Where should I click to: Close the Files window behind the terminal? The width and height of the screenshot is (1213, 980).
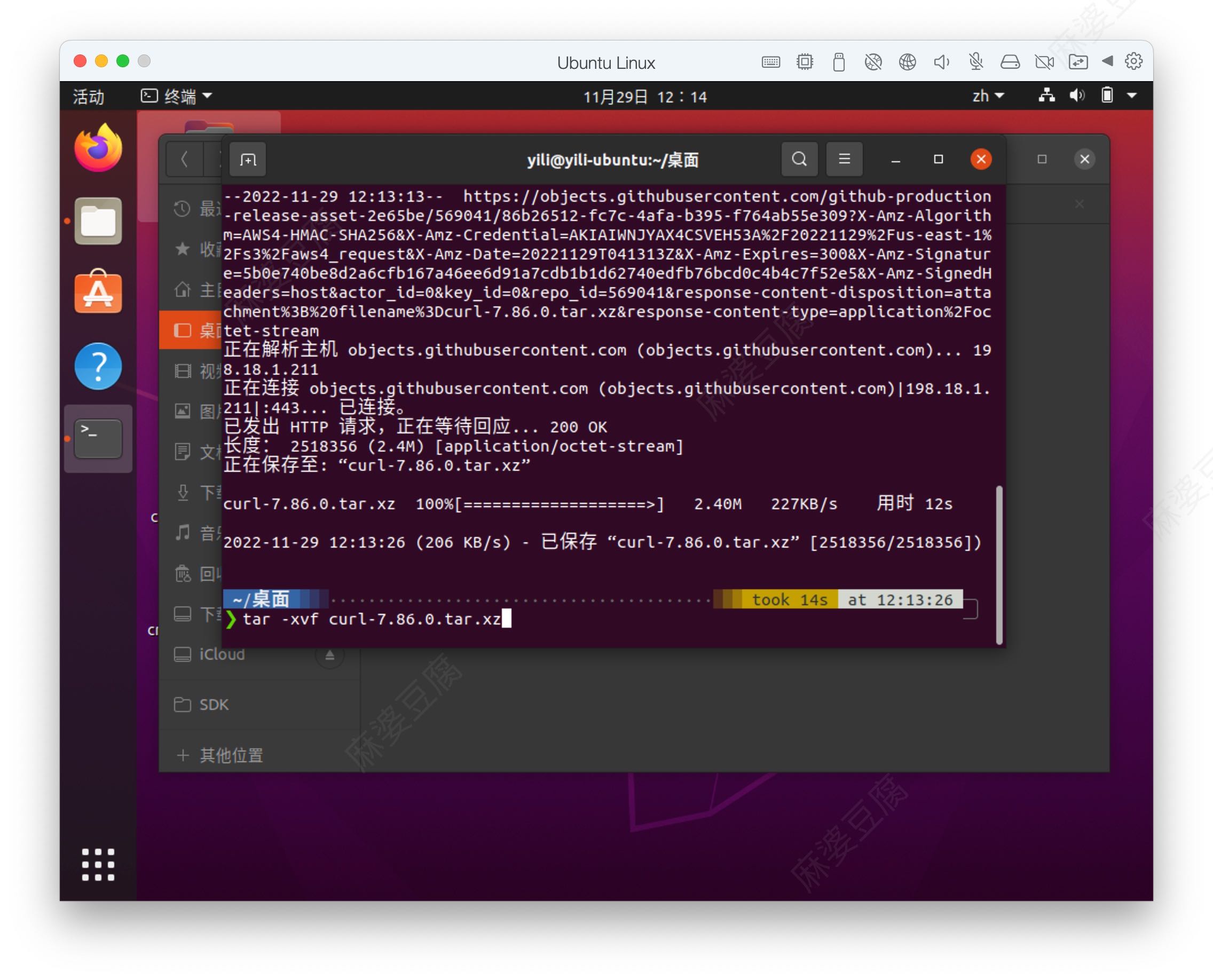[x=1084, y=159]
